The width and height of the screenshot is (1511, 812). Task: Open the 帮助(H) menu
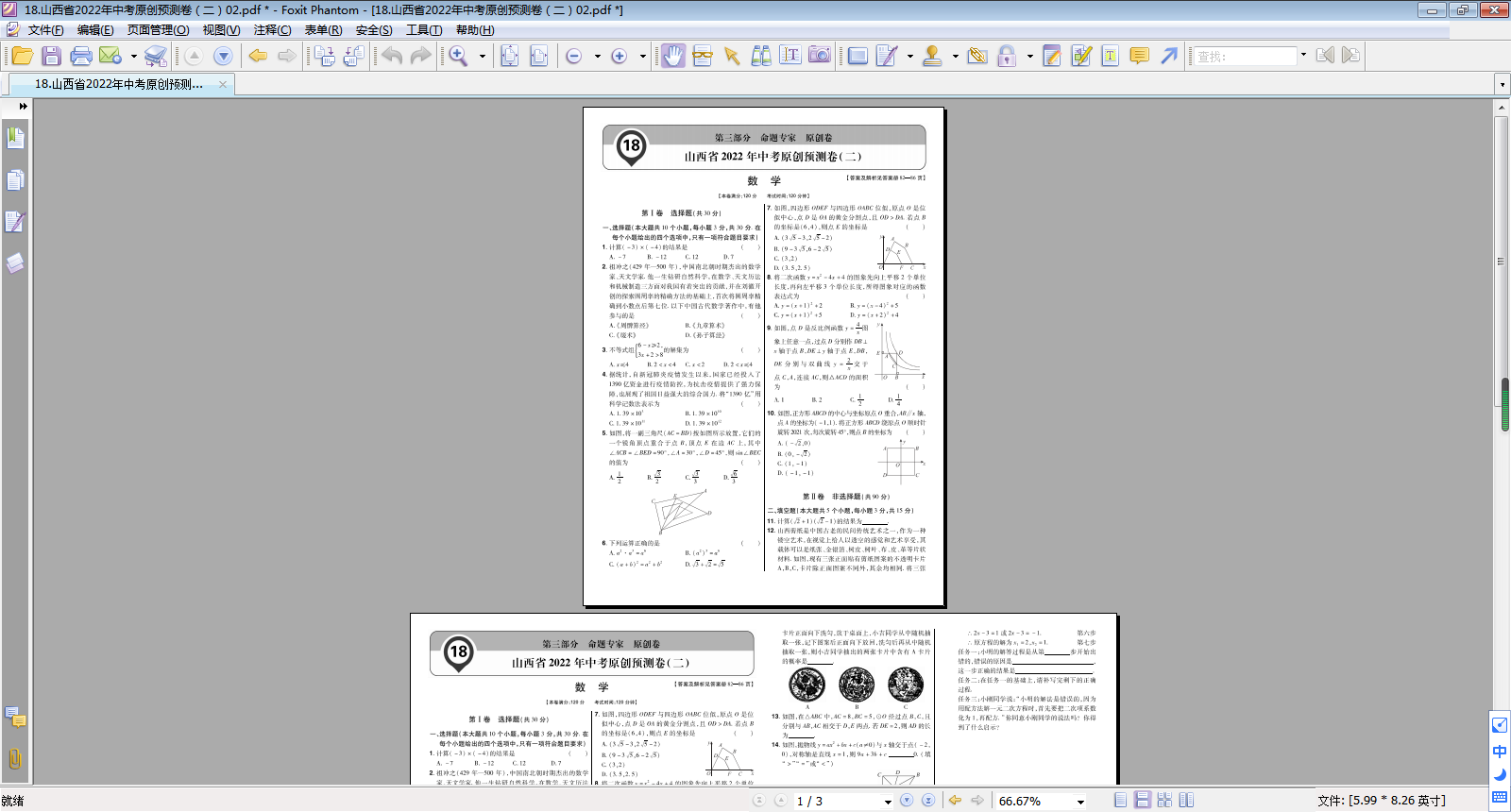(x=475, y=30)
